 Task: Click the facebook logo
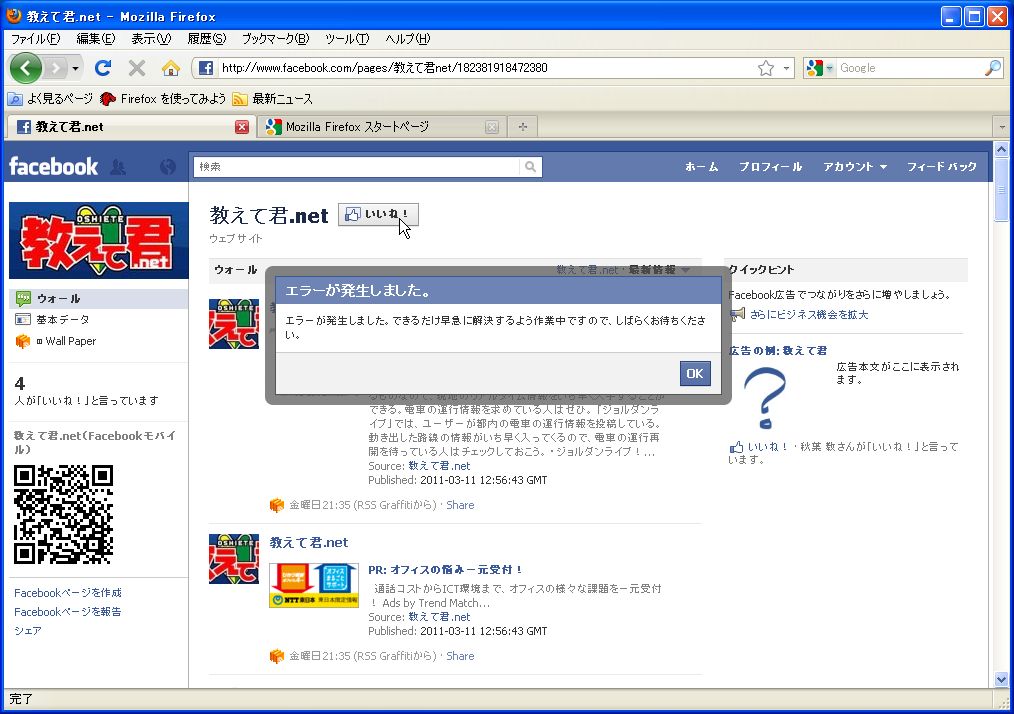54,167
